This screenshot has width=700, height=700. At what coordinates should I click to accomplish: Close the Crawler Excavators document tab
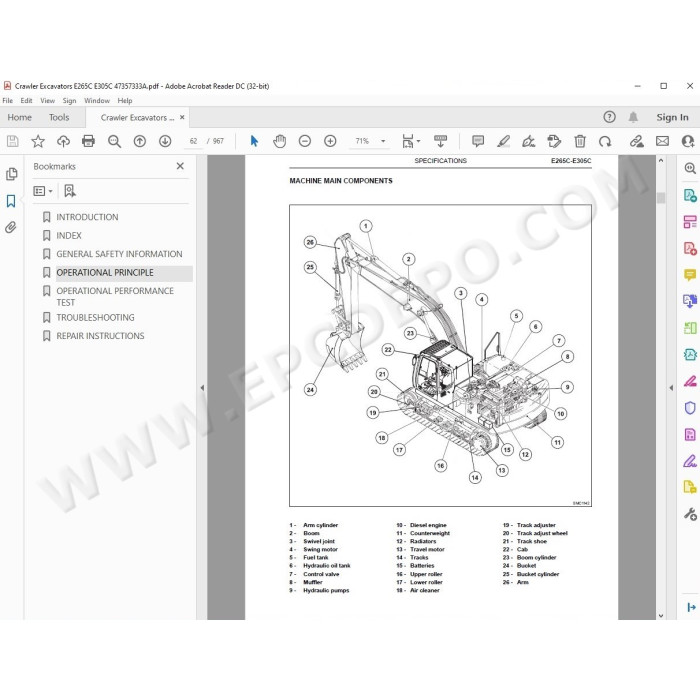[182, 117]
